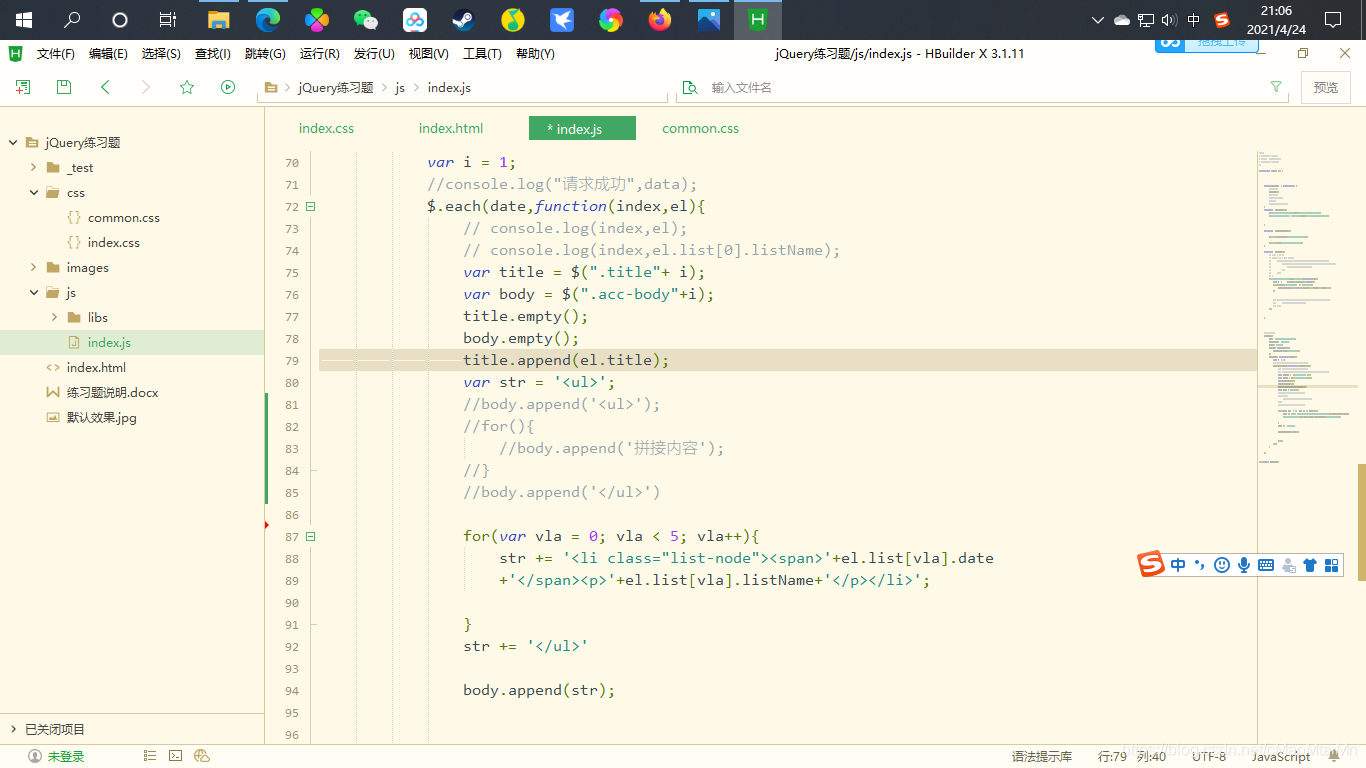Image resolution: width=1366 pixels, height=768 pixels.
Task: Switch to the index.css tab
Action: click(326, 128)
